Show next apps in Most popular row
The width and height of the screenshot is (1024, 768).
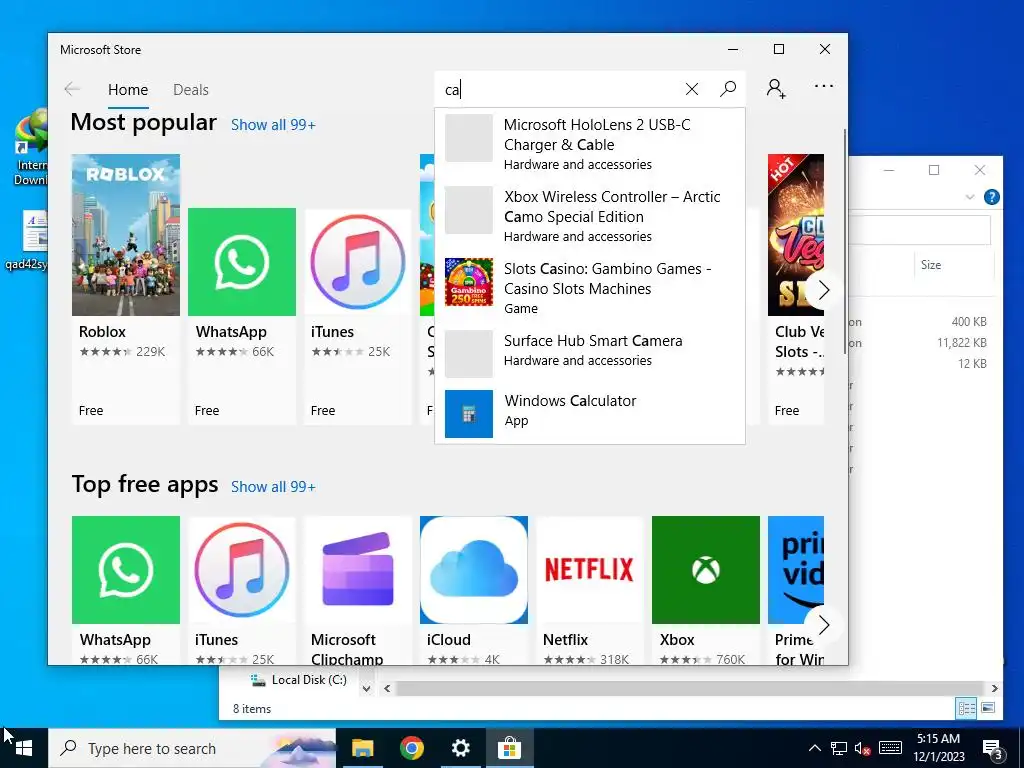point(824,290)
